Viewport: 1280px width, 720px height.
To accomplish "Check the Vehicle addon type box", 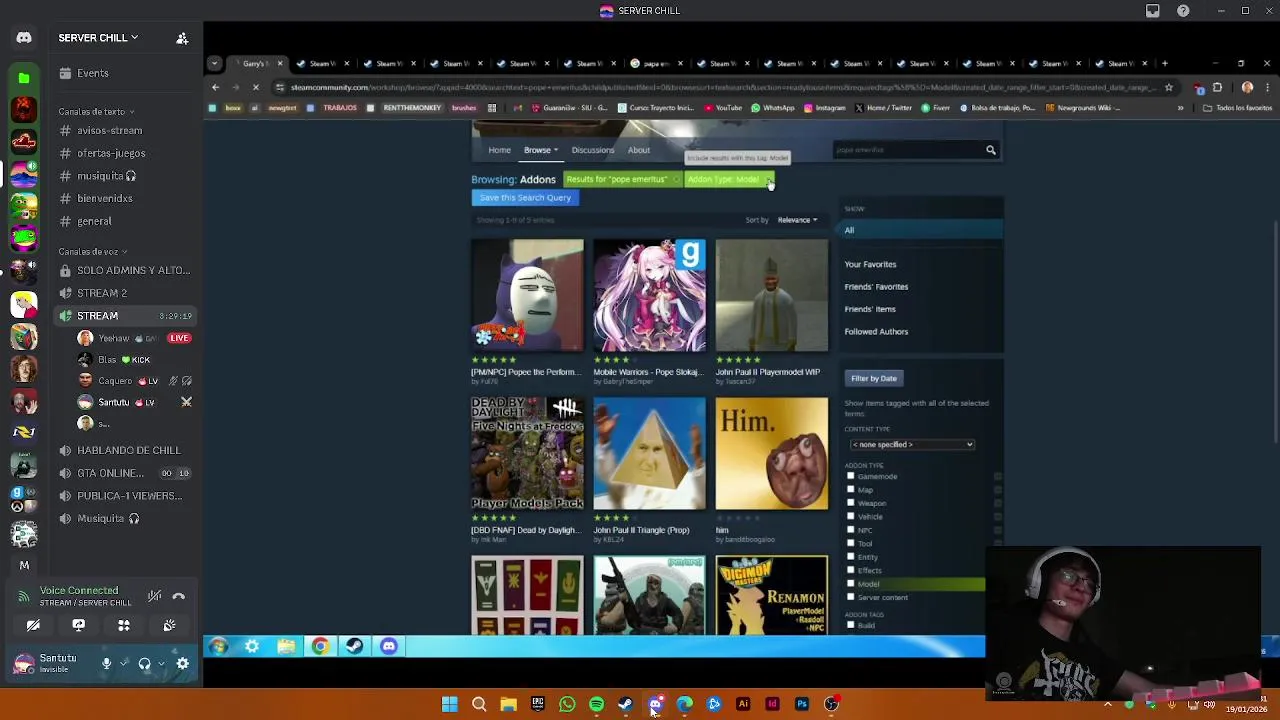I will (x=851, y=517).
